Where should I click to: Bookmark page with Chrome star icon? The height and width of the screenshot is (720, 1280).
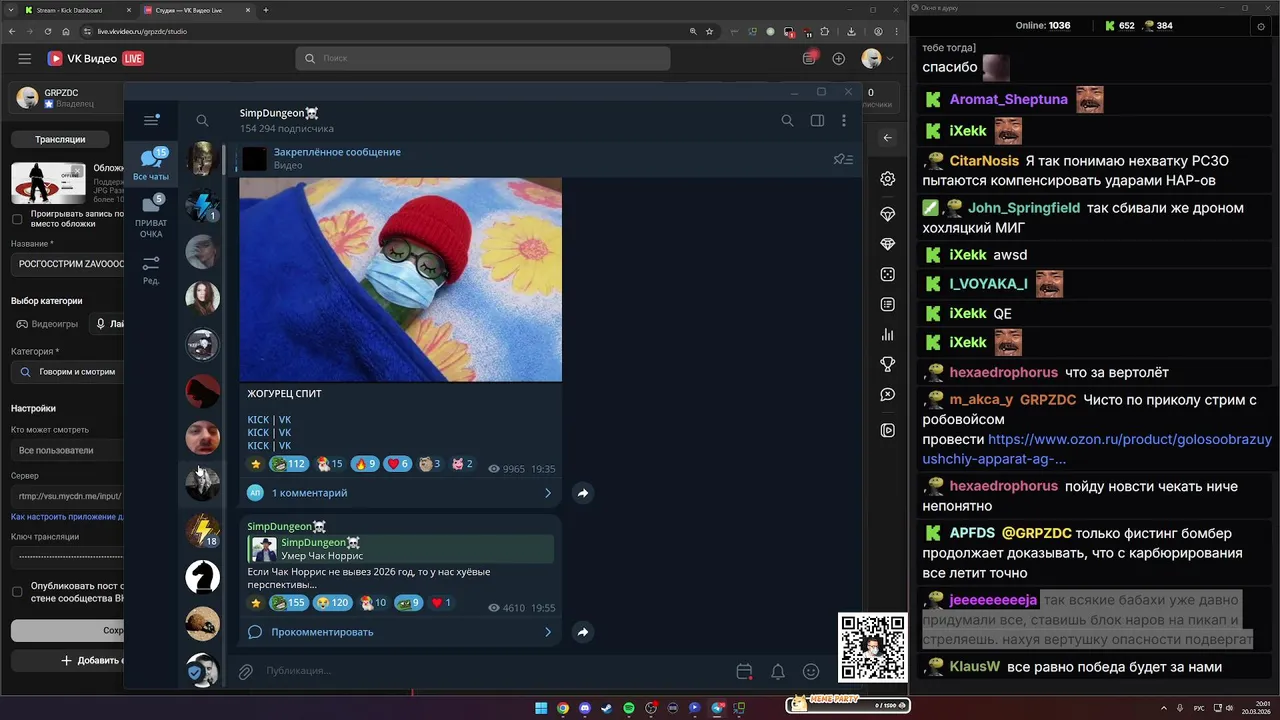(709, 31)
